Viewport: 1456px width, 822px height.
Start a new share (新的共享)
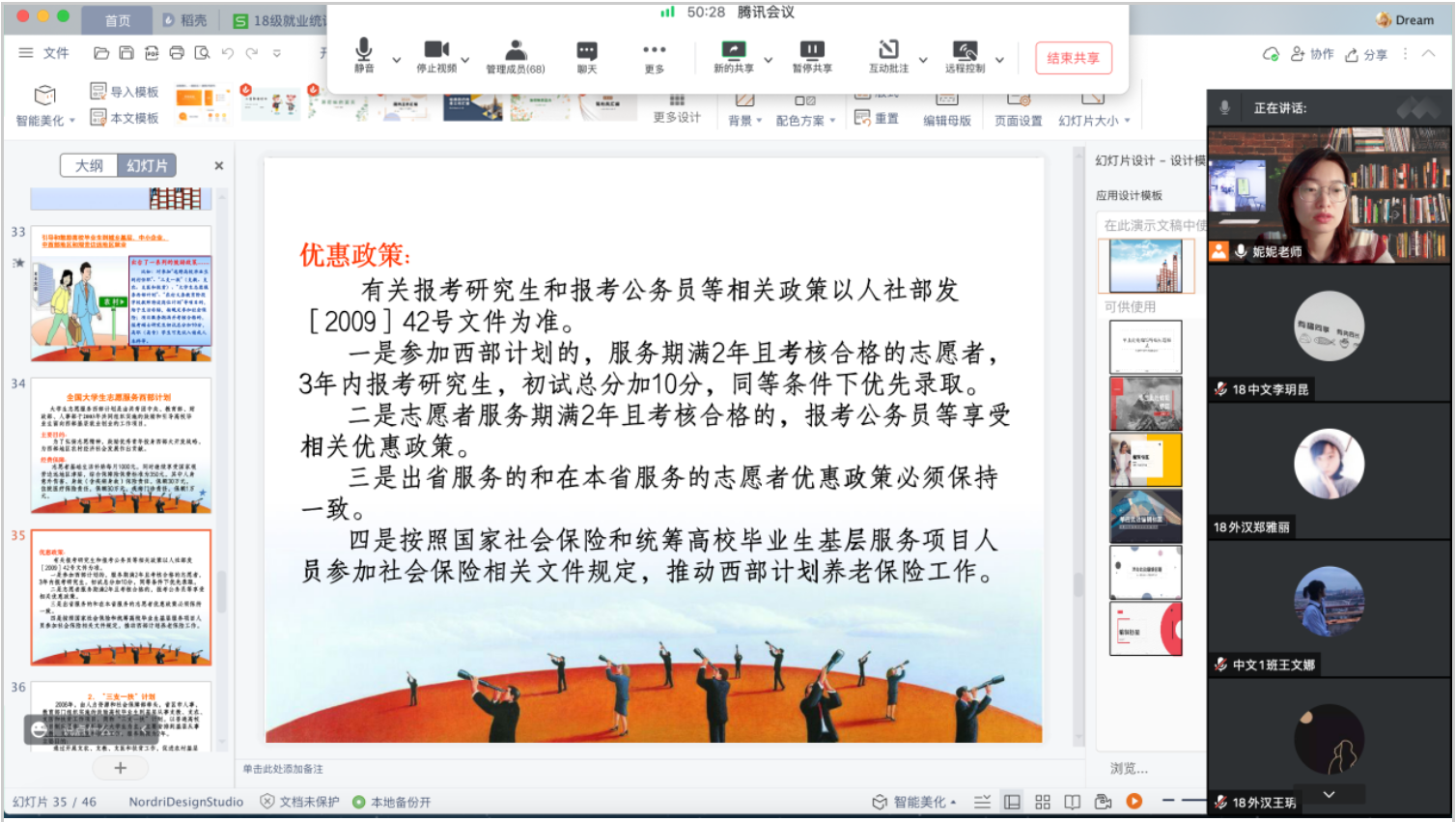734,56
